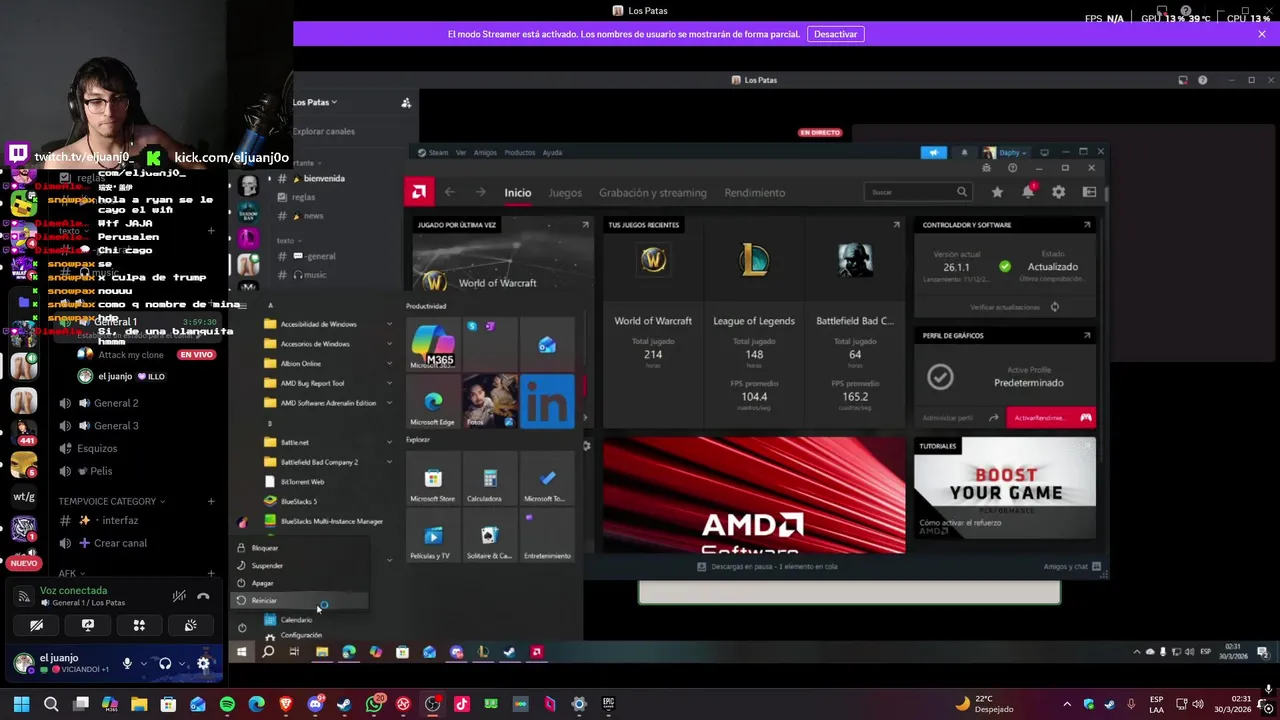This screenshot has height=720, width=1280.
Task: Click Spotify icon in Windows taskbar
Action: [227, 704]
